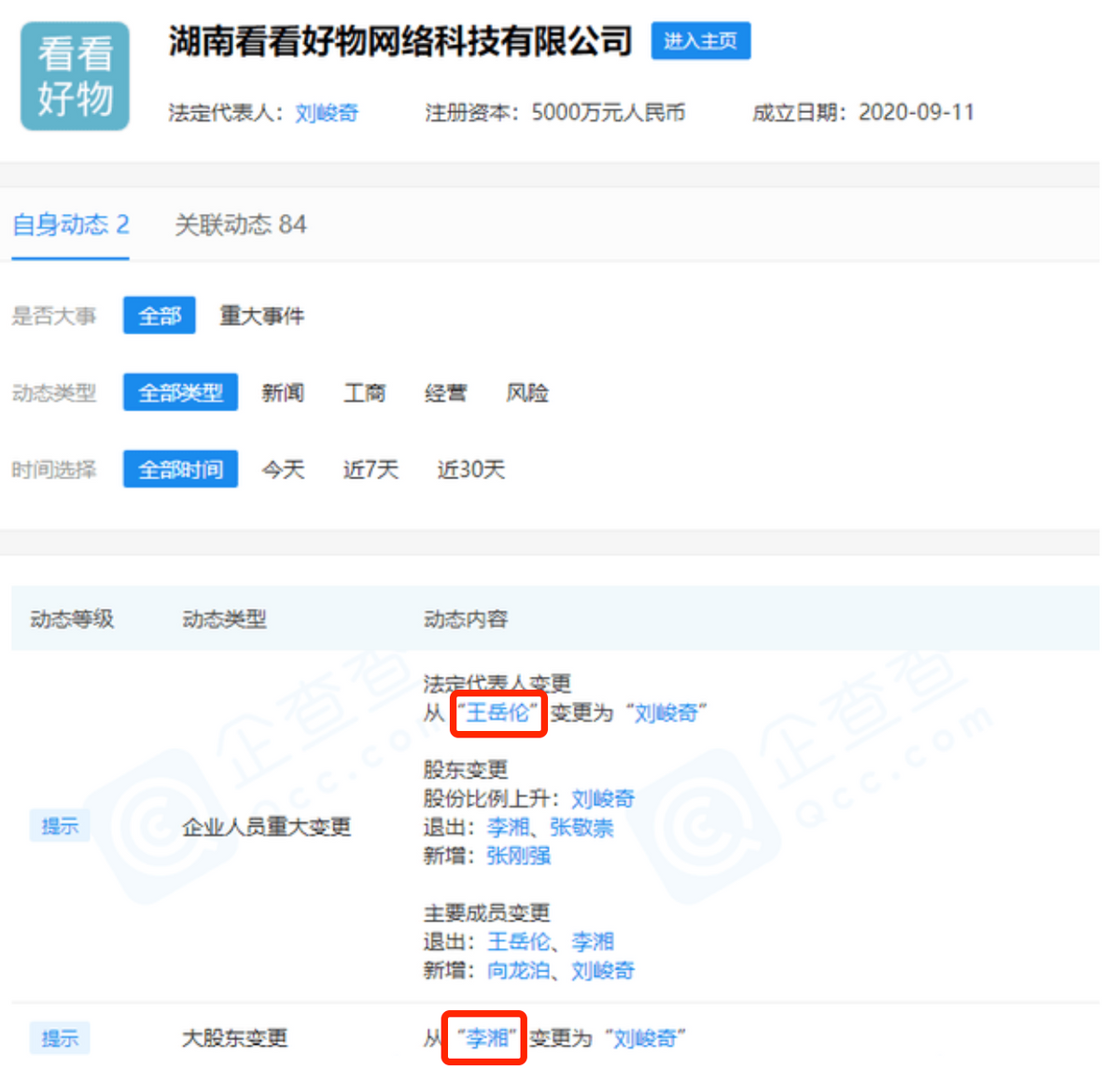Click the 动态类型 column header
Screen dimensions: 1120x1069
(224, 619)
